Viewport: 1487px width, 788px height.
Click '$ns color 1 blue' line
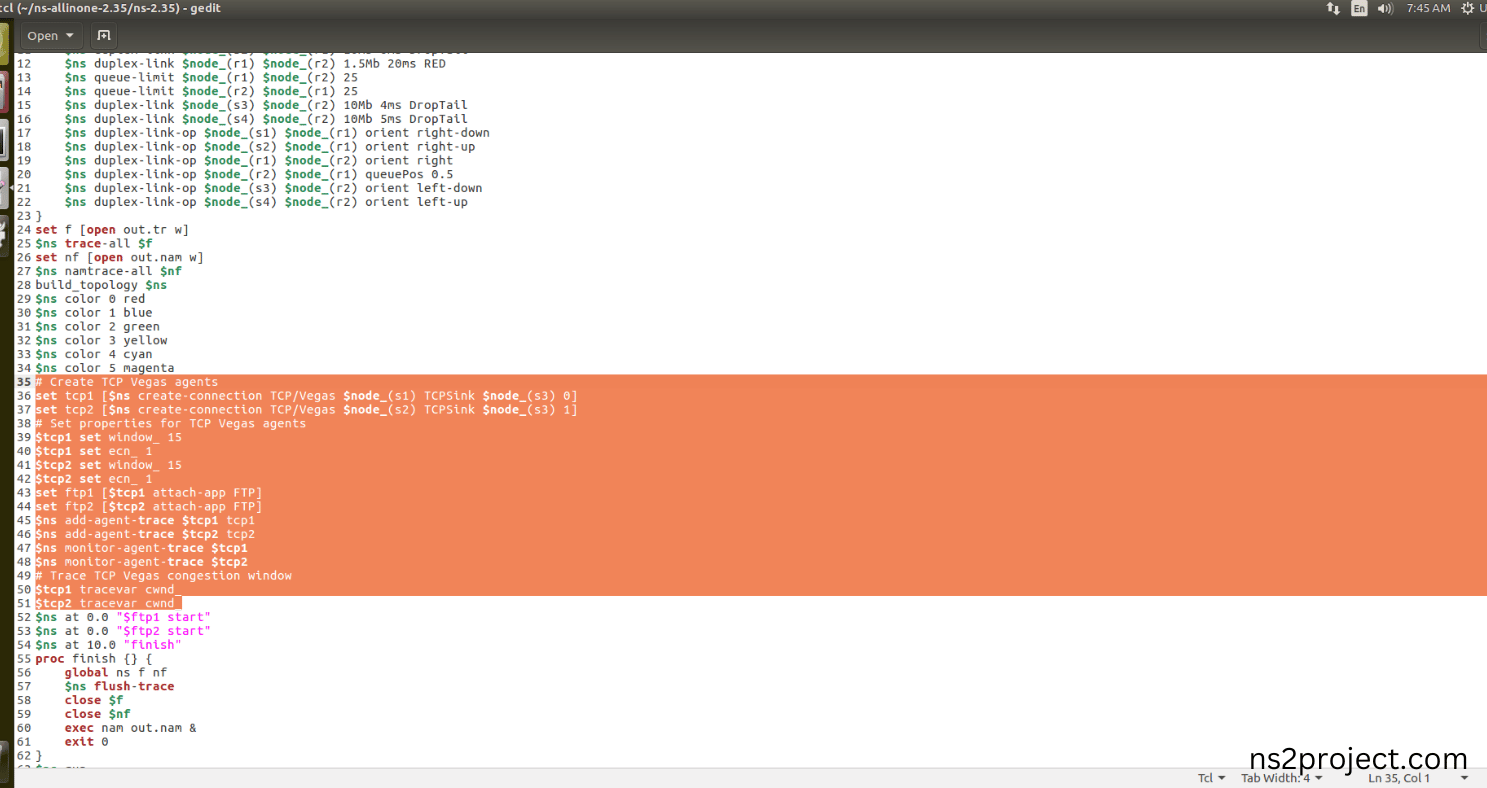94,313
